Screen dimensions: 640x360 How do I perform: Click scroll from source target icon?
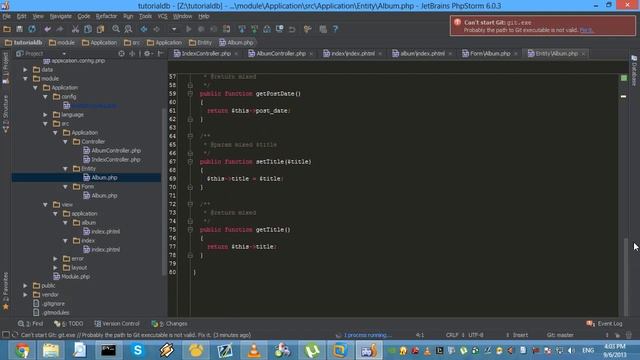tap(121, 53)
